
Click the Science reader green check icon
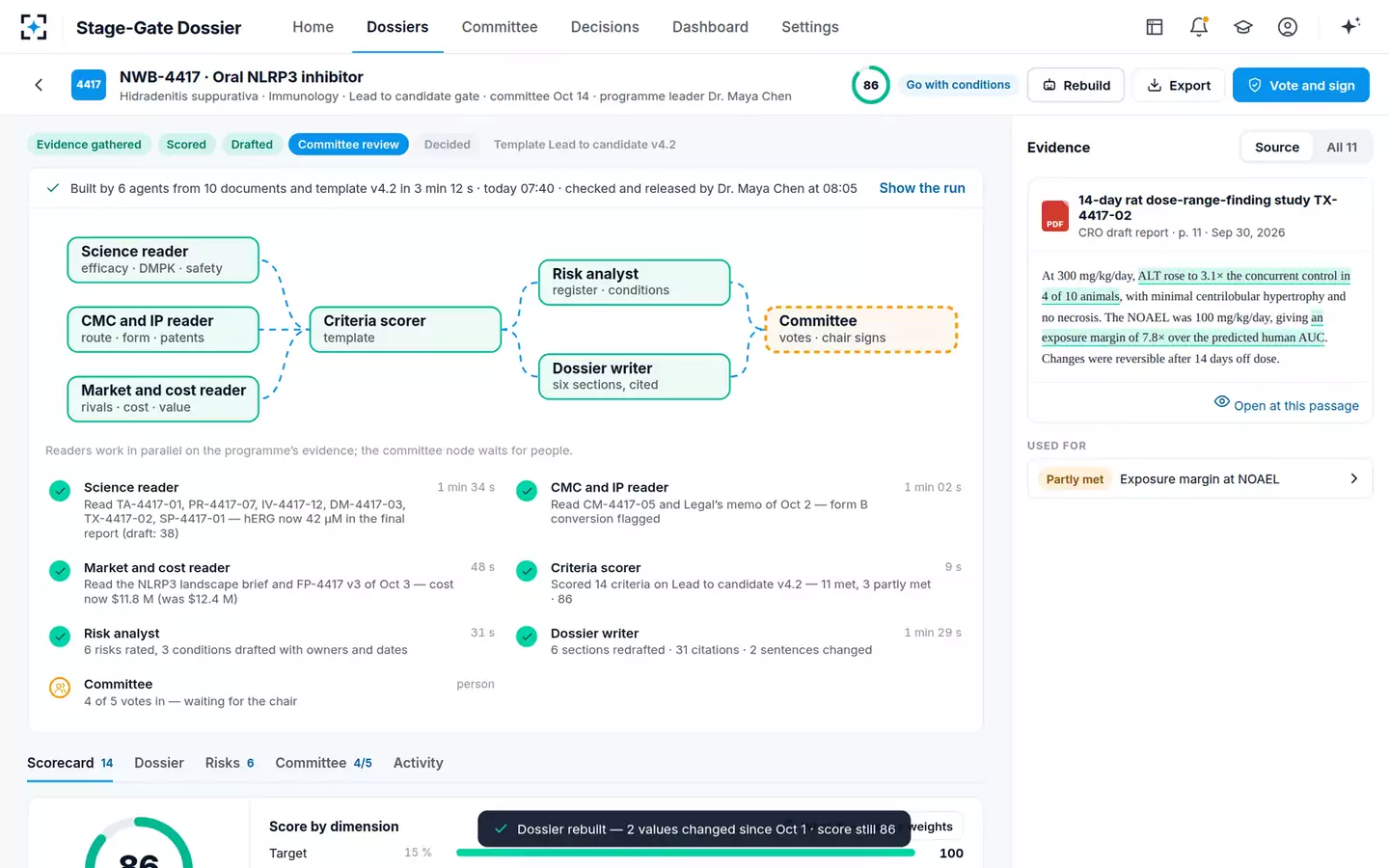(x=60, y=491)
